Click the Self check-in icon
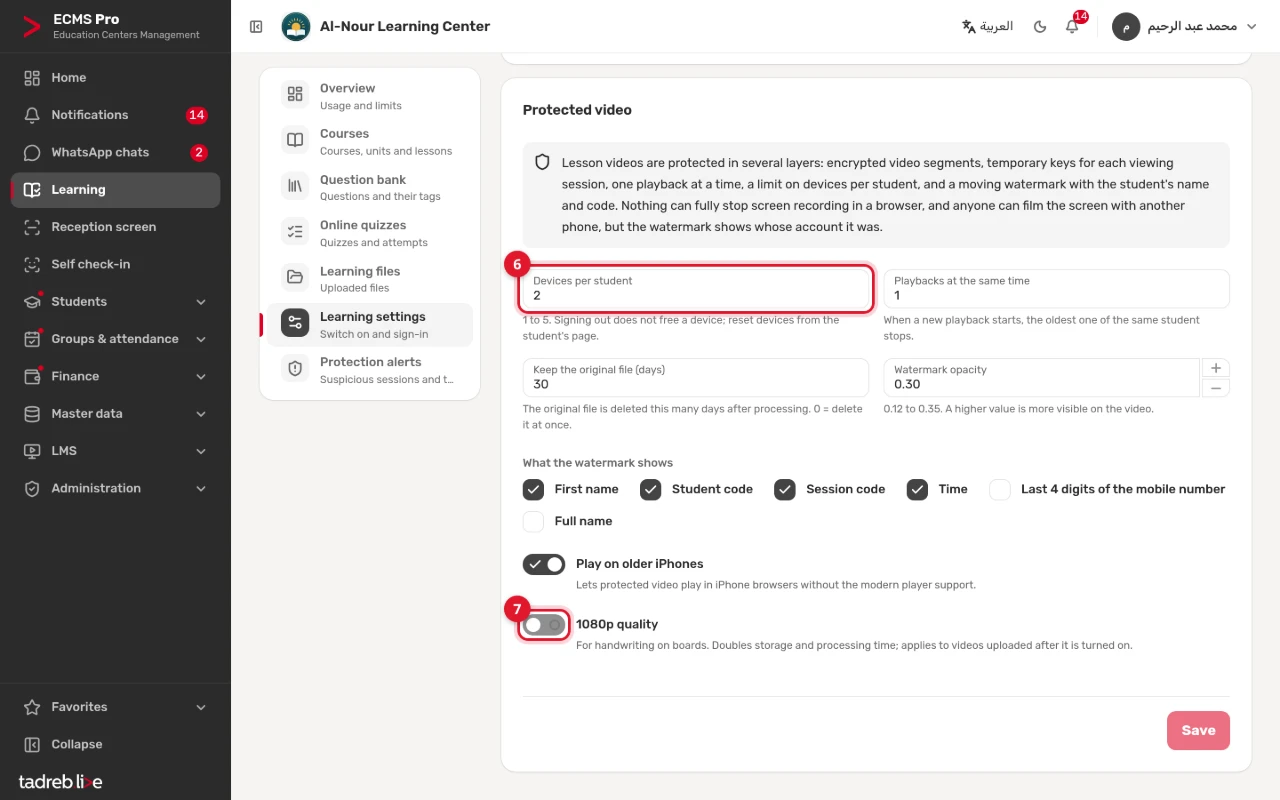Image resolution: width=1280 pixels, height=800 pixels. pyautogui.click(x=32, y=264)
